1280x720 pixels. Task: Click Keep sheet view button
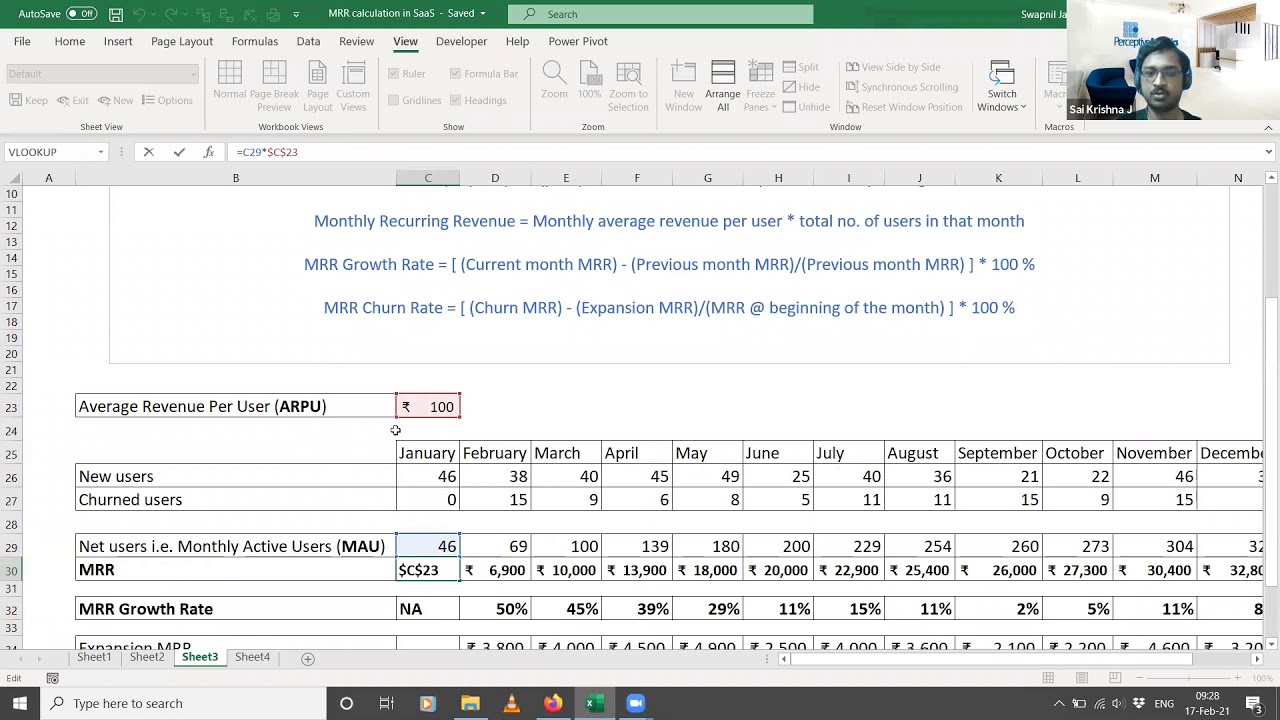coord(28,100)
